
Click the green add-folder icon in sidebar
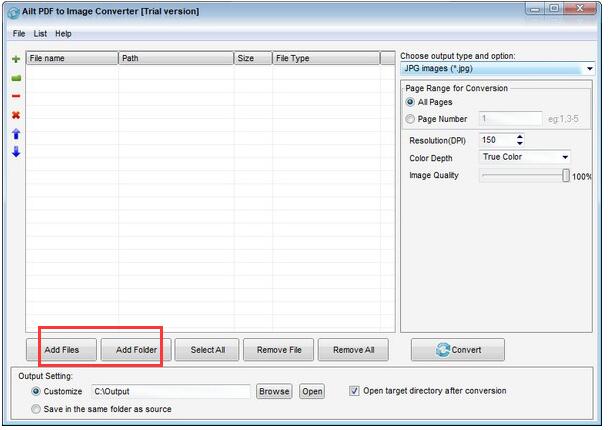tap(16, 78)
